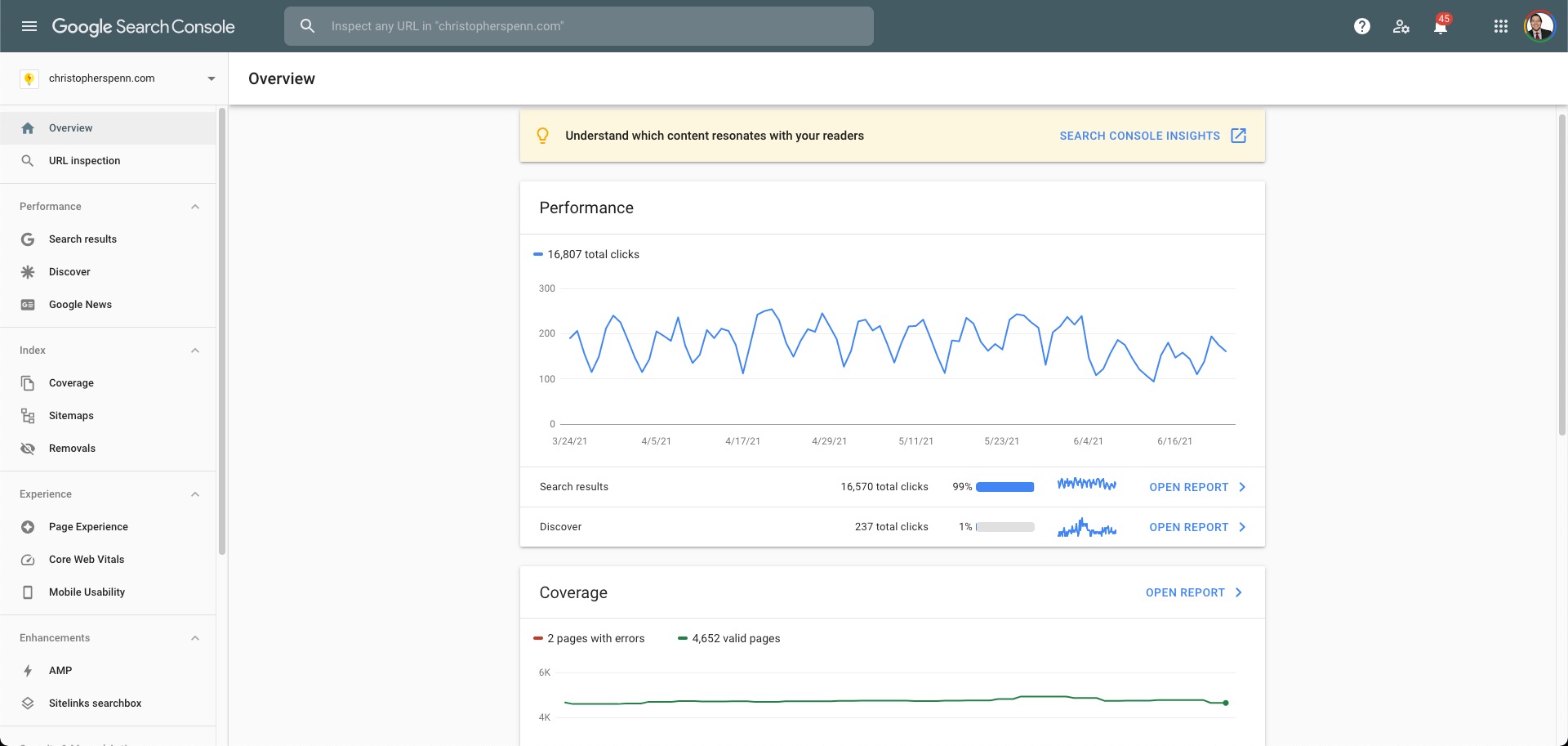Image resolution: width=1568 pixels, height=746 pixels.
Task: Go to Sitelinks searchbox in sidebar
Action: tap(108, 704)
